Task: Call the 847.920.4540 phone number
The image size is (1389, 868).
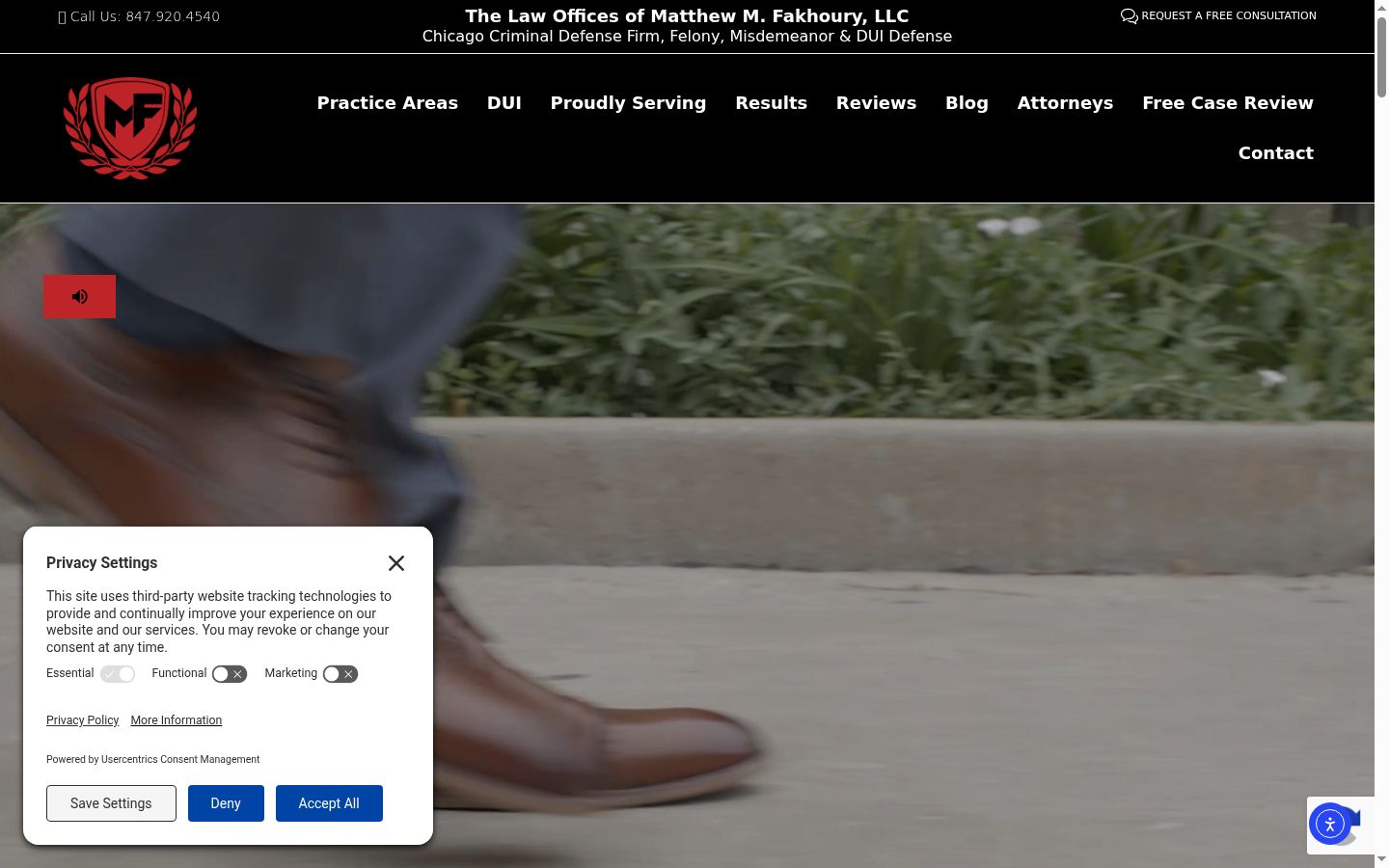Action: pos(139,16)
